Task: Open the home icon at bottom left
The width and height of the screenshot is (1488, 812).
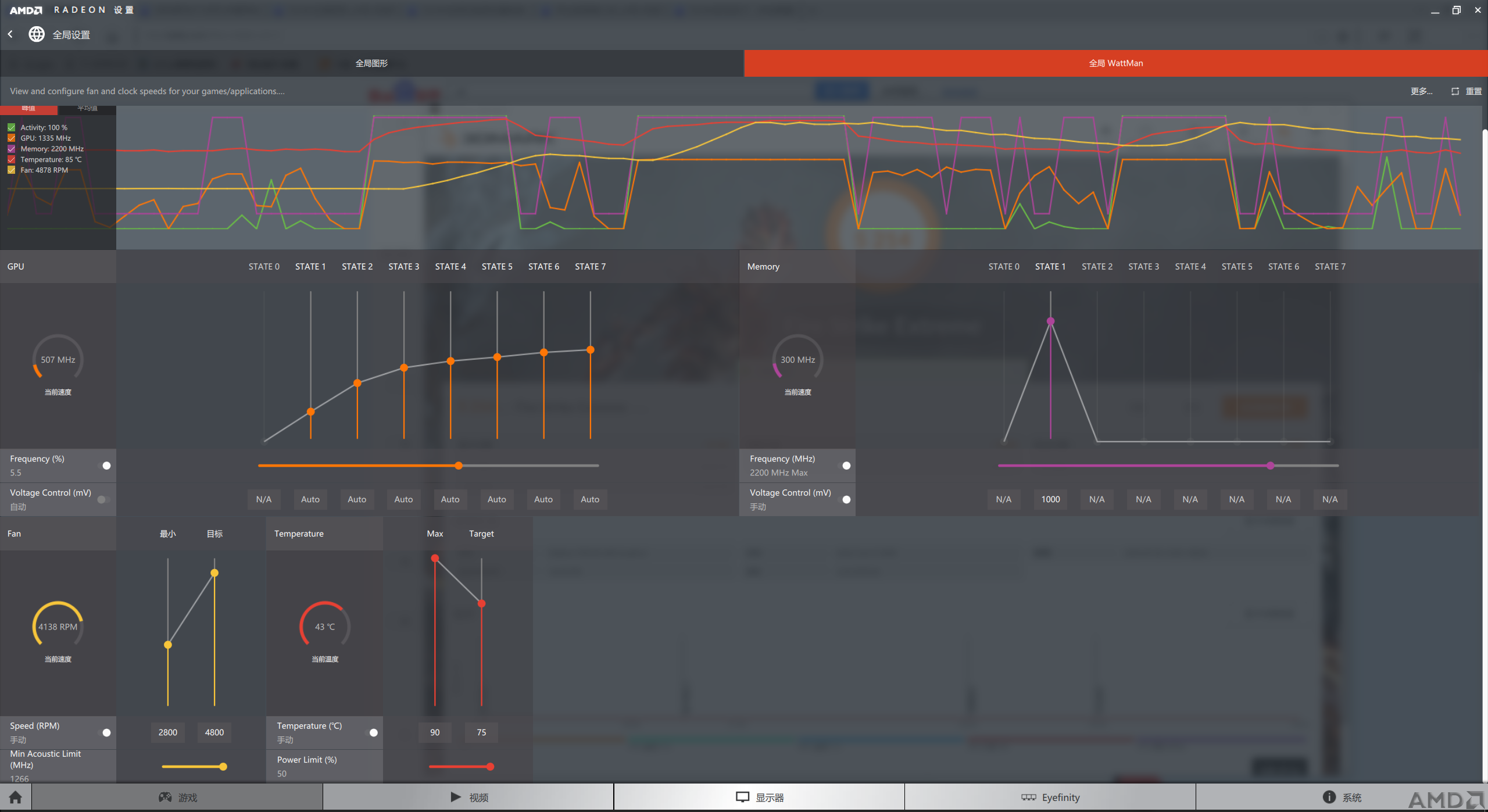Action: click(x=16, y=797)
